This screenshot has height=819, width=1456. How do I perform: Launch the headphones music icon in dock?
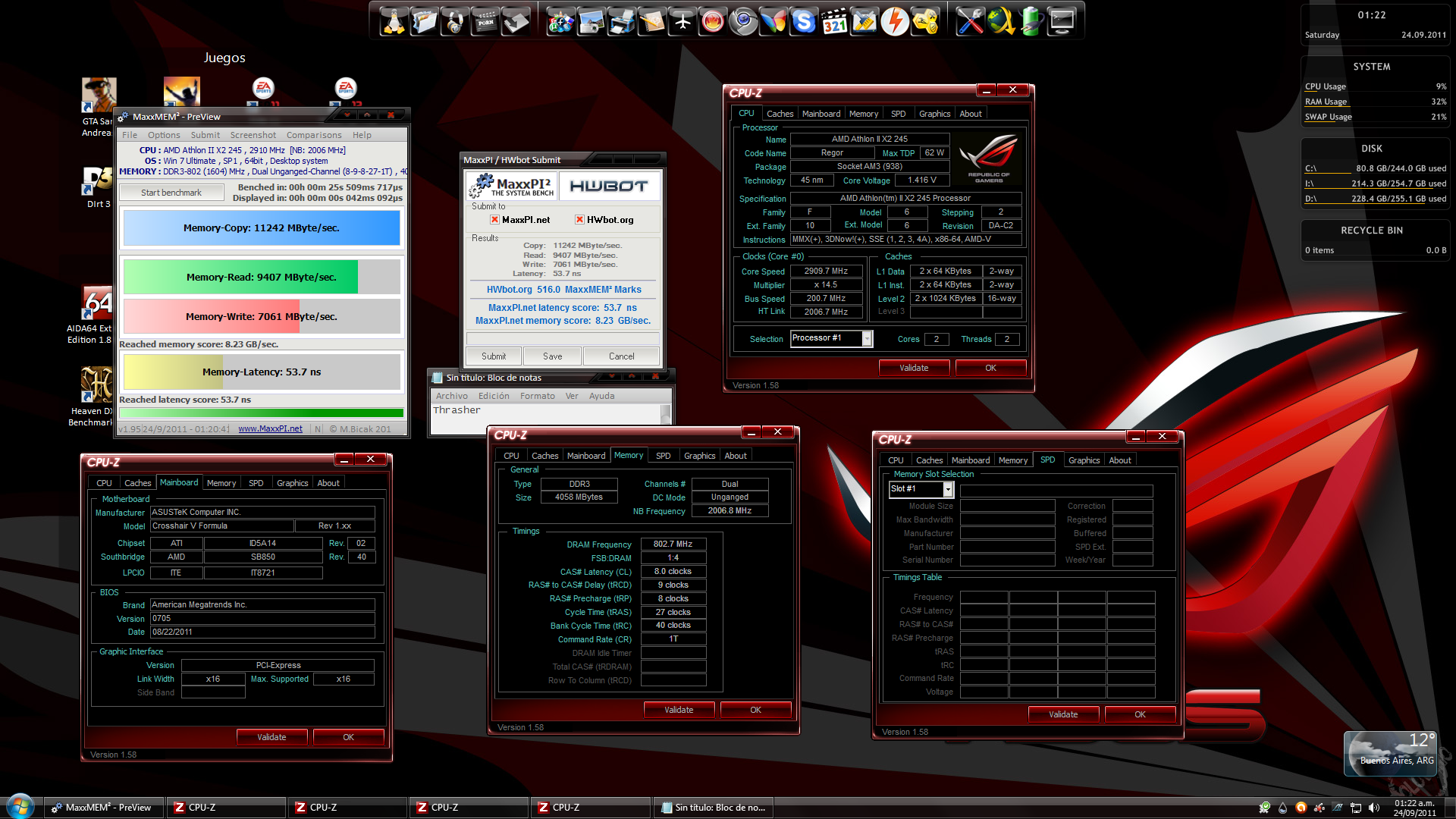point(454,21)
